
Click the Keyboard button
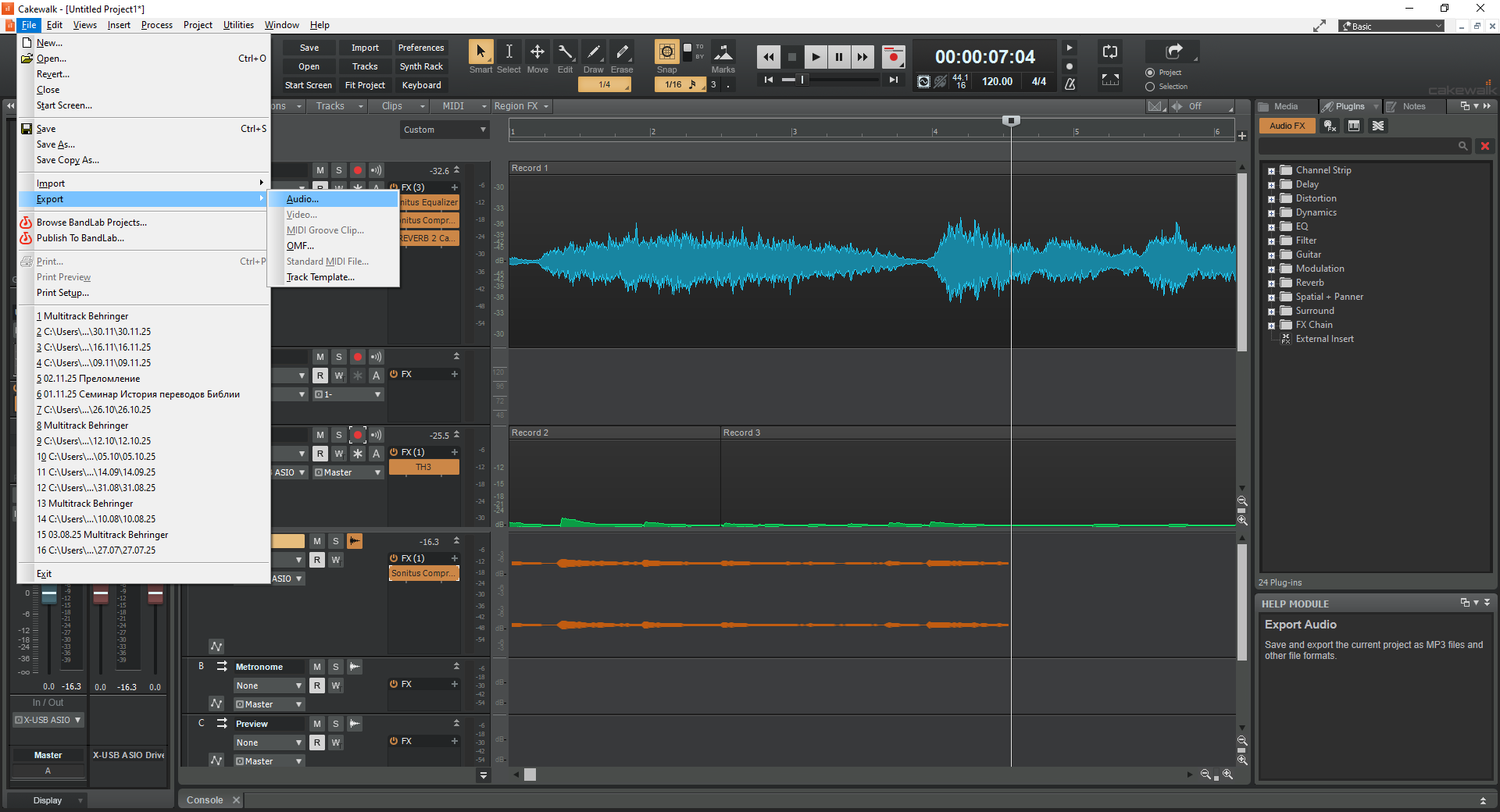421,85
